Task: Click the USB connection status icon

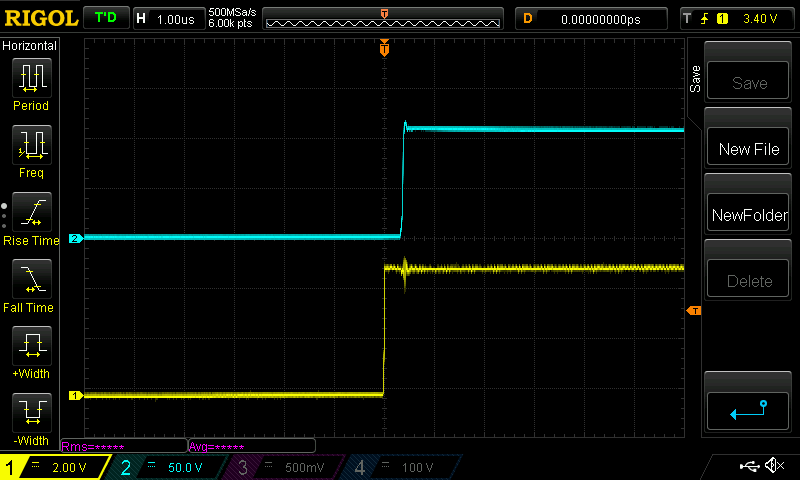Action: coord(749,466)
